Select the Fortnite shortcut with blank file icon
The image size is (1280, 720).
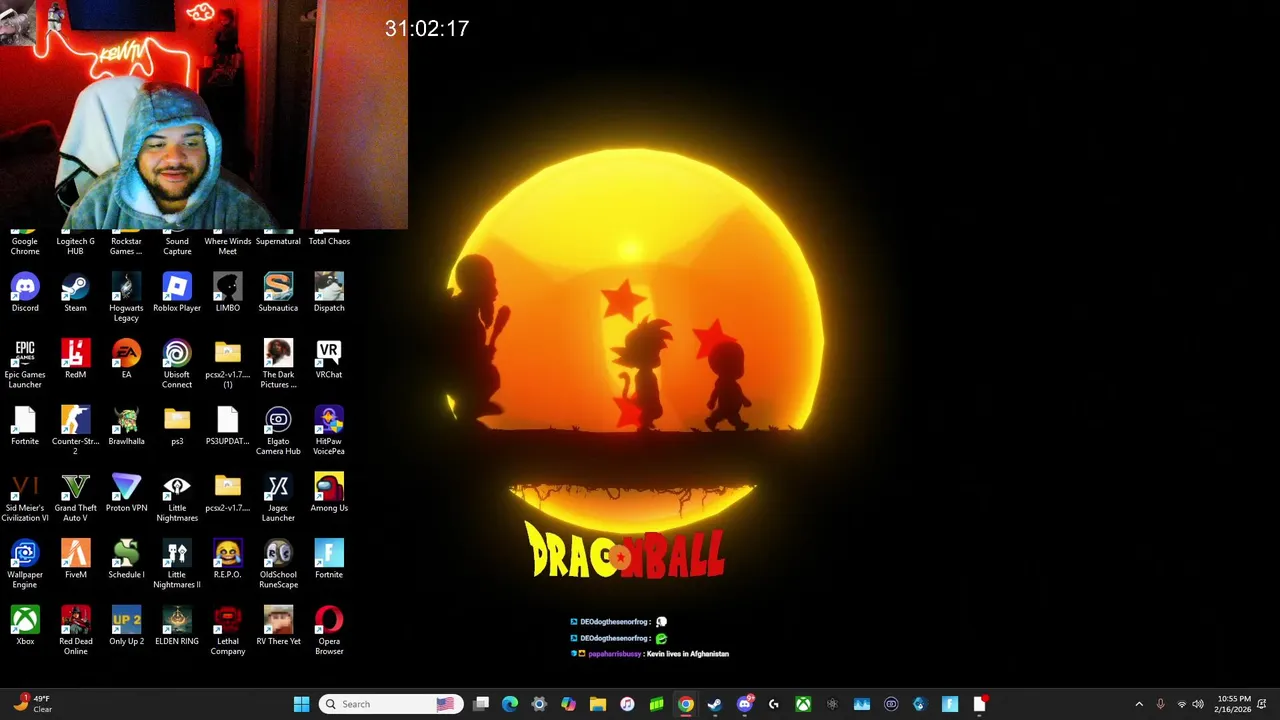tap(25, 427)
